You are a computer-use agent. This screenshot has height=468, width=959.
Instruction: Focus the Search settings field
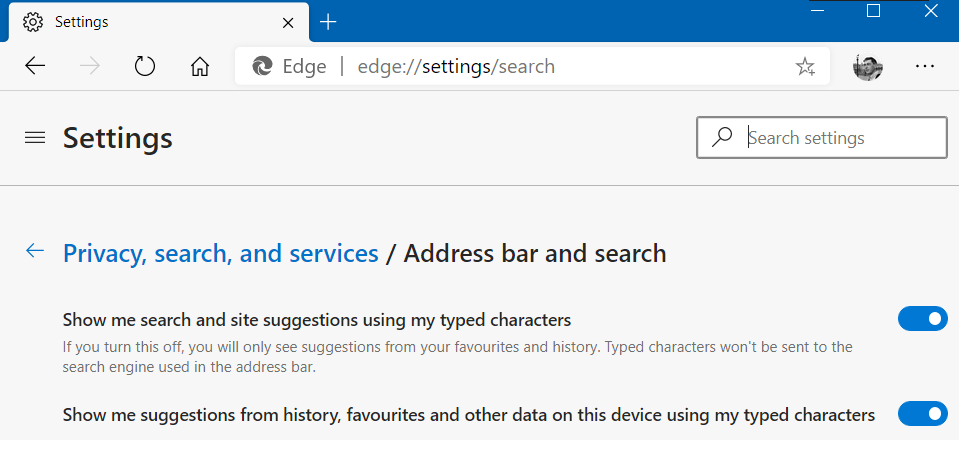pyautogui.click(x=821, y=138)
